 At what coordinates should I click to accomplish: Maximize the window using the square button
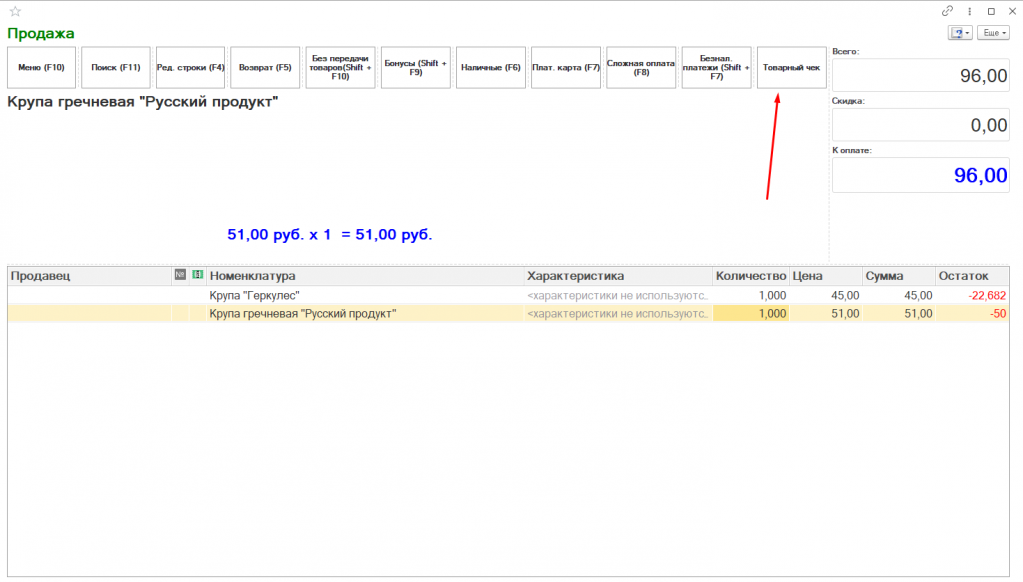point(991,11)
